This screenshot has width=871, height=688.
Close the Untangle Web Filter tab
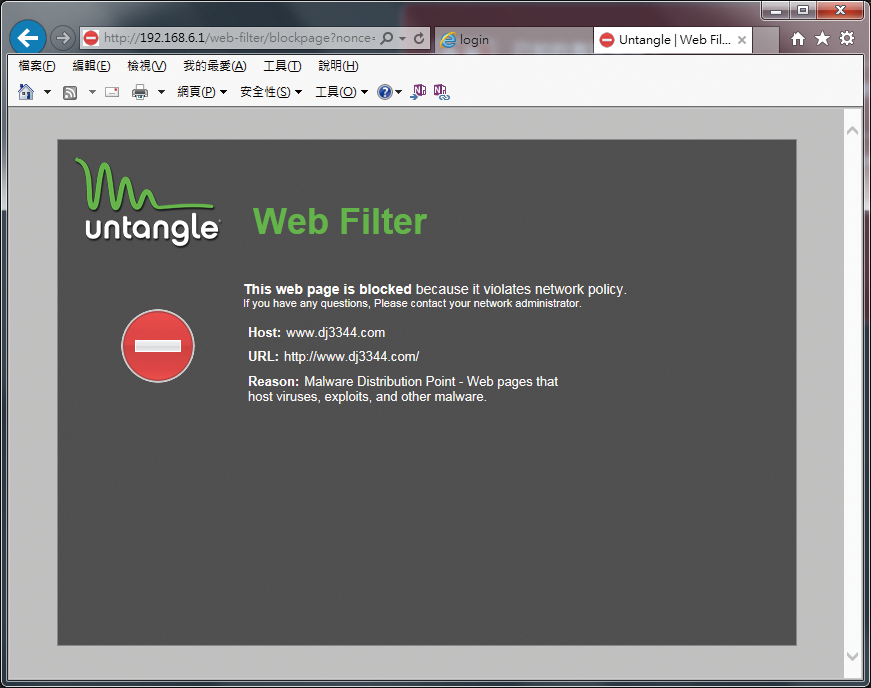(742, 39)
